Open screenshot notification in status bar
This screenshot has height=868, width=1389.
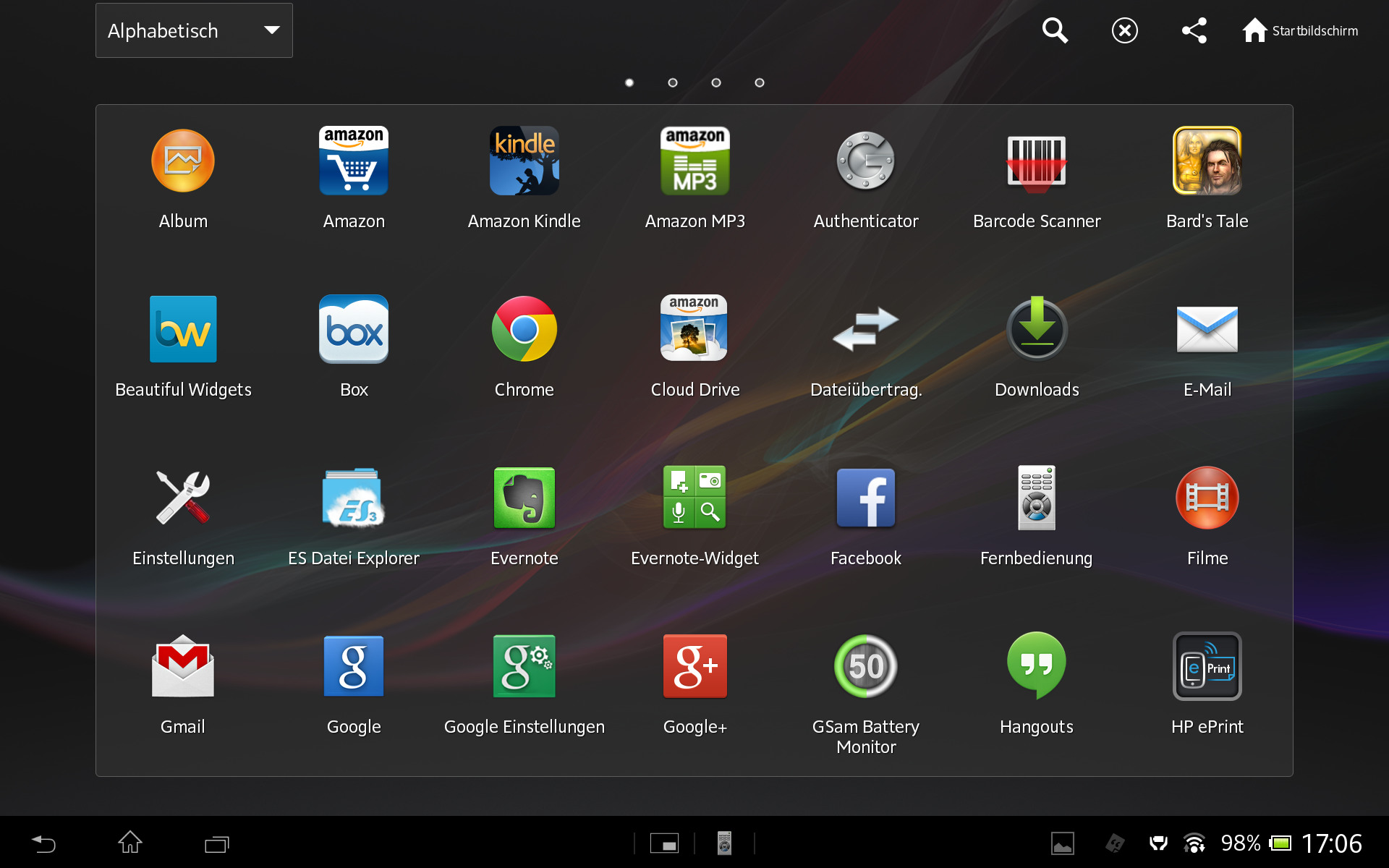click(1063, 843)
